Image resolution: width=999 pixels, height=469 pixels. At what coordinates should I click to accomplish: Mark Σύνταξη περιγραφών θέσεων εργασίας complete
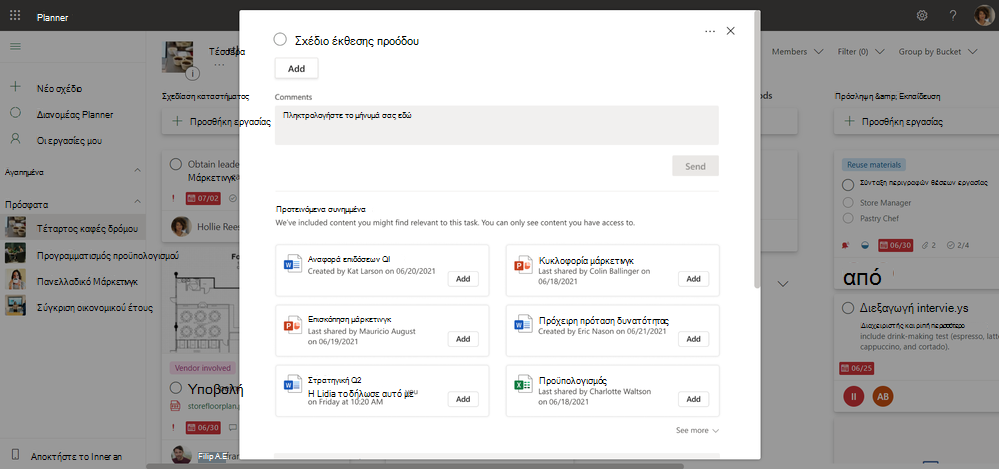(x=848, y=185)
